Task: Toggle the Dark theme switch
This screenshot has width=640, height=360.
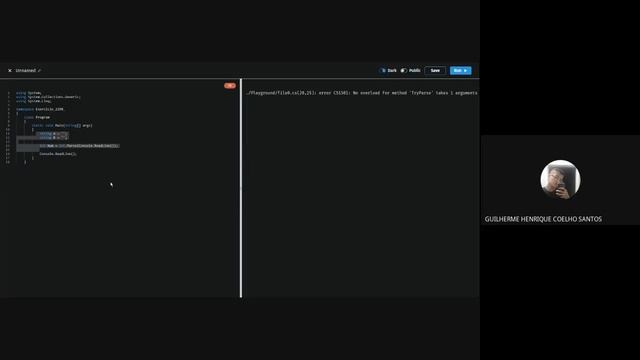Action: point(382,71)
